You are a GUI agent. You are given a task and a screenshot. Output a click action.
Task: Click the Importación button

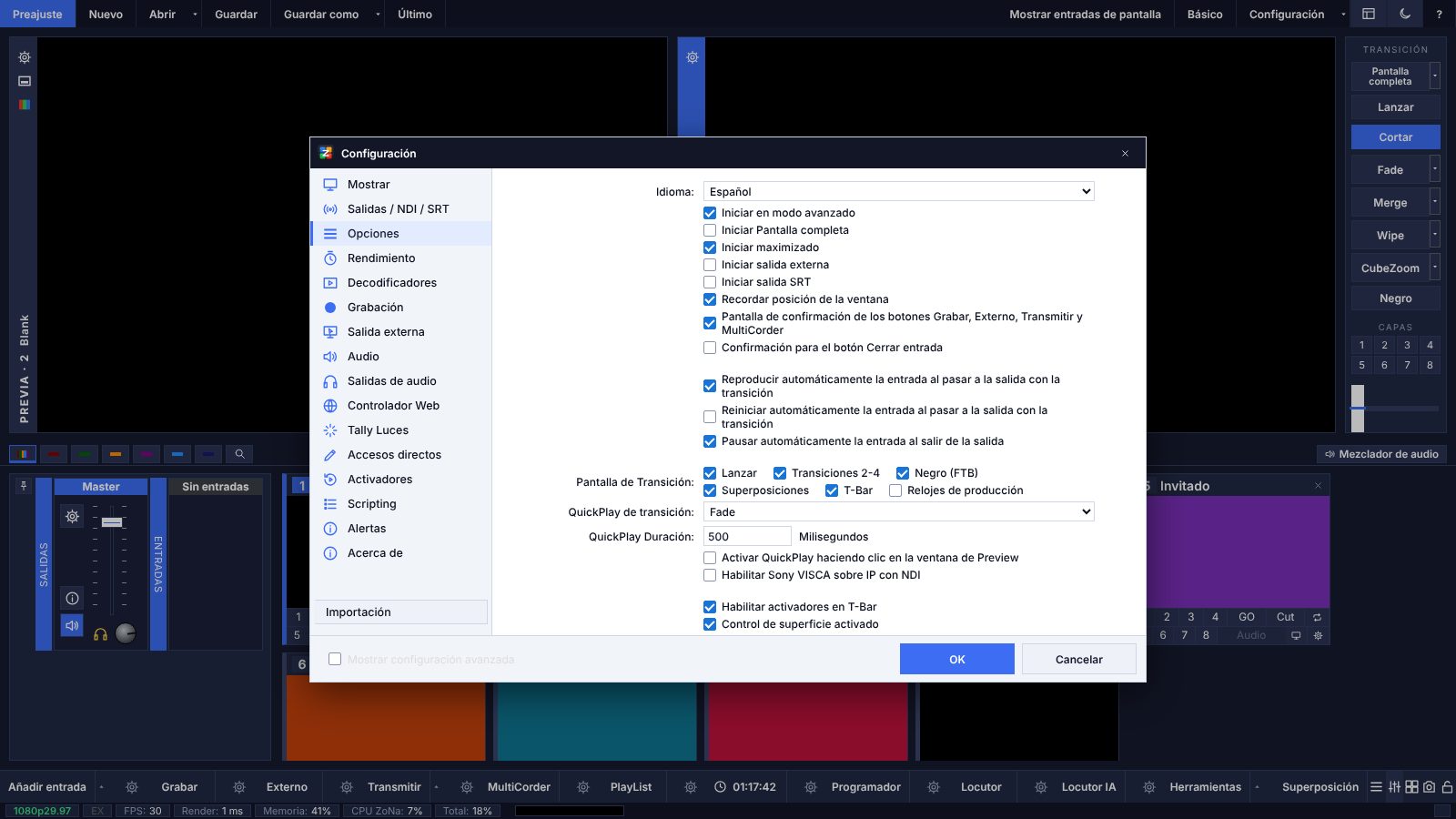(x=401, y=612)
